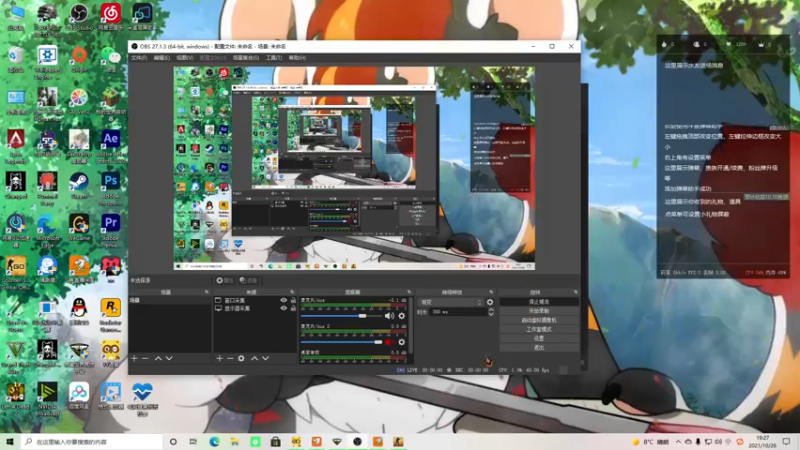Viewport: 800px width, 450px height.
Task: Open the 帮助(H) menu in OBS
Action: 297,58
